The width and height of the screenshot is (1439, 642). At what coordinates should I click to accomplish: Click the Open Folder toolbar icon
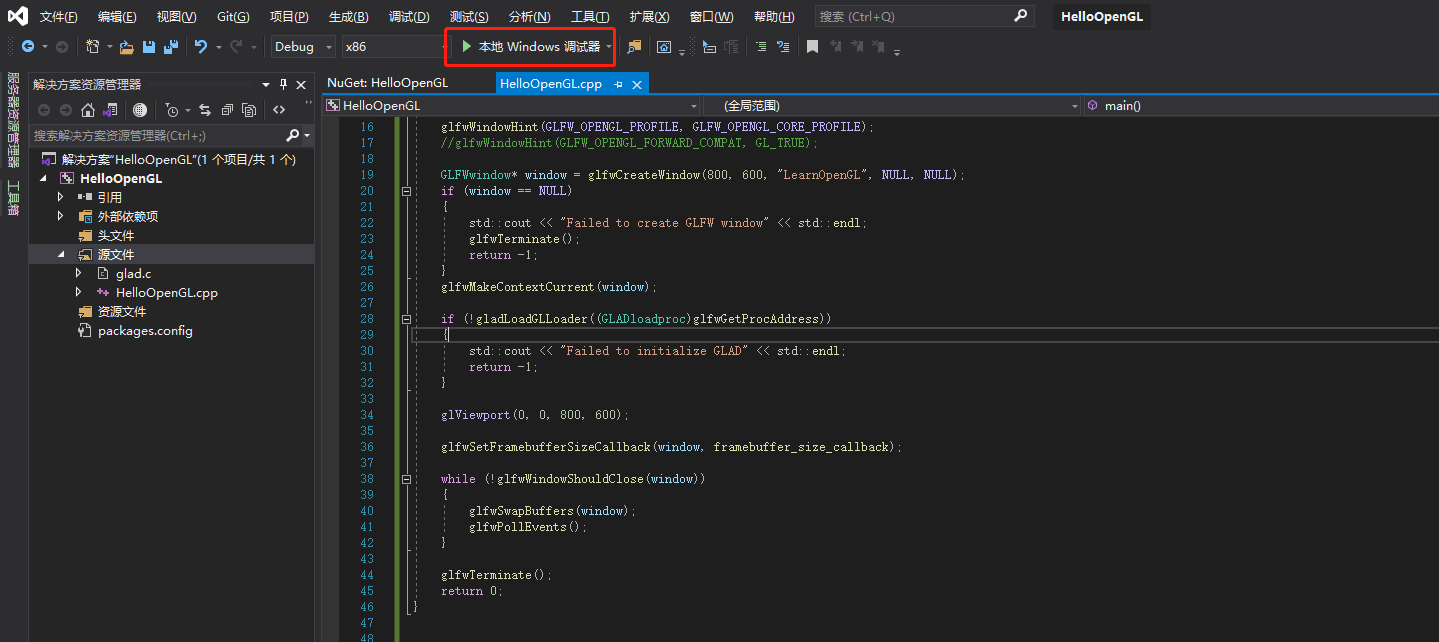pyautogui.click(x=128, y=46)
